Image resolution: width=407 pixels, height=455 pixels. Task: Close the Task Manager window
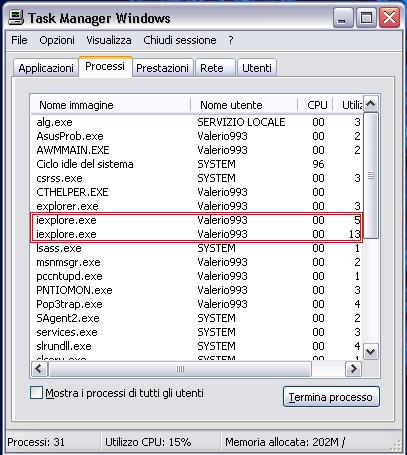[x=389, y=18]
